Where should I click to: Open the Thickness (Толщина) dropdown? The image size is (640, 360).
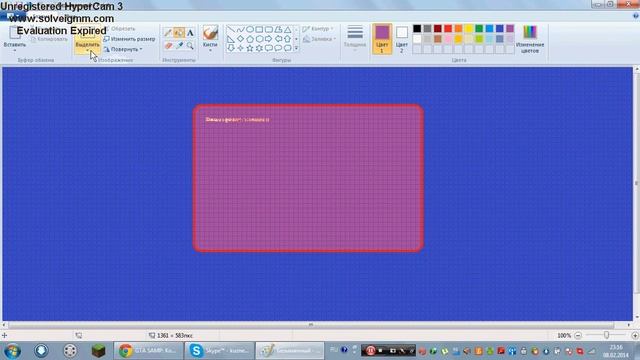pos(355,38)
